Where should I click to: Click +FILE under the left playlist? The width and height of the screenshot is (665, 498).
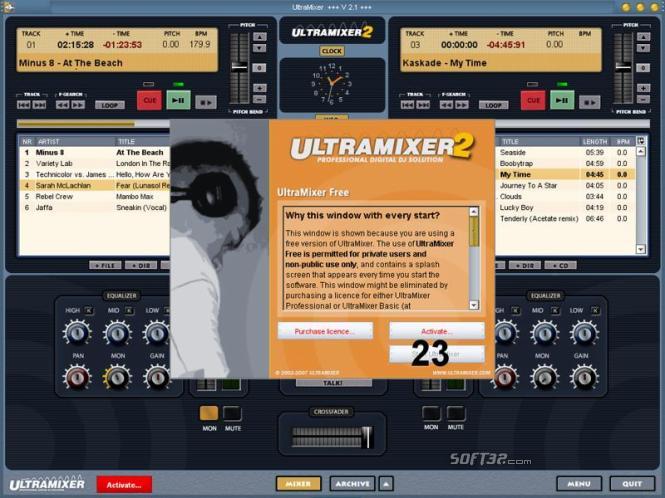click(x=105, y=266)
